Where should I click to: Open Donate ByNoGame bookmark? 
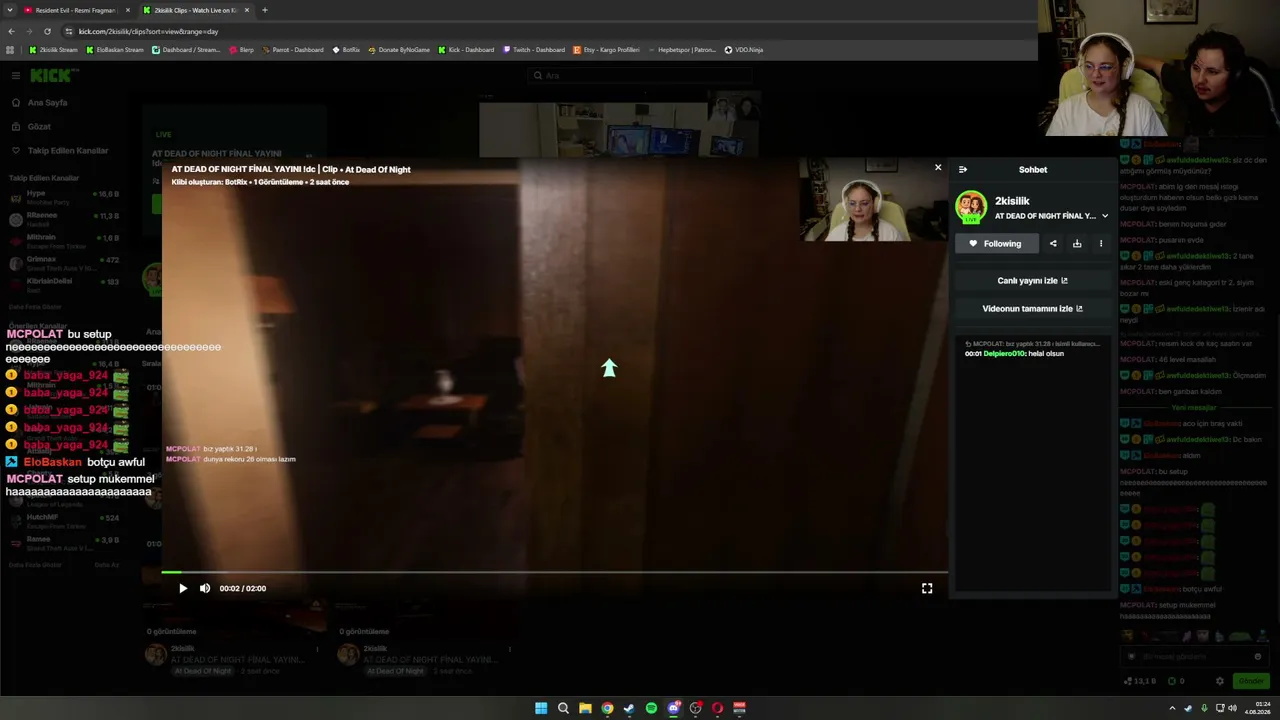pos(399,50)
